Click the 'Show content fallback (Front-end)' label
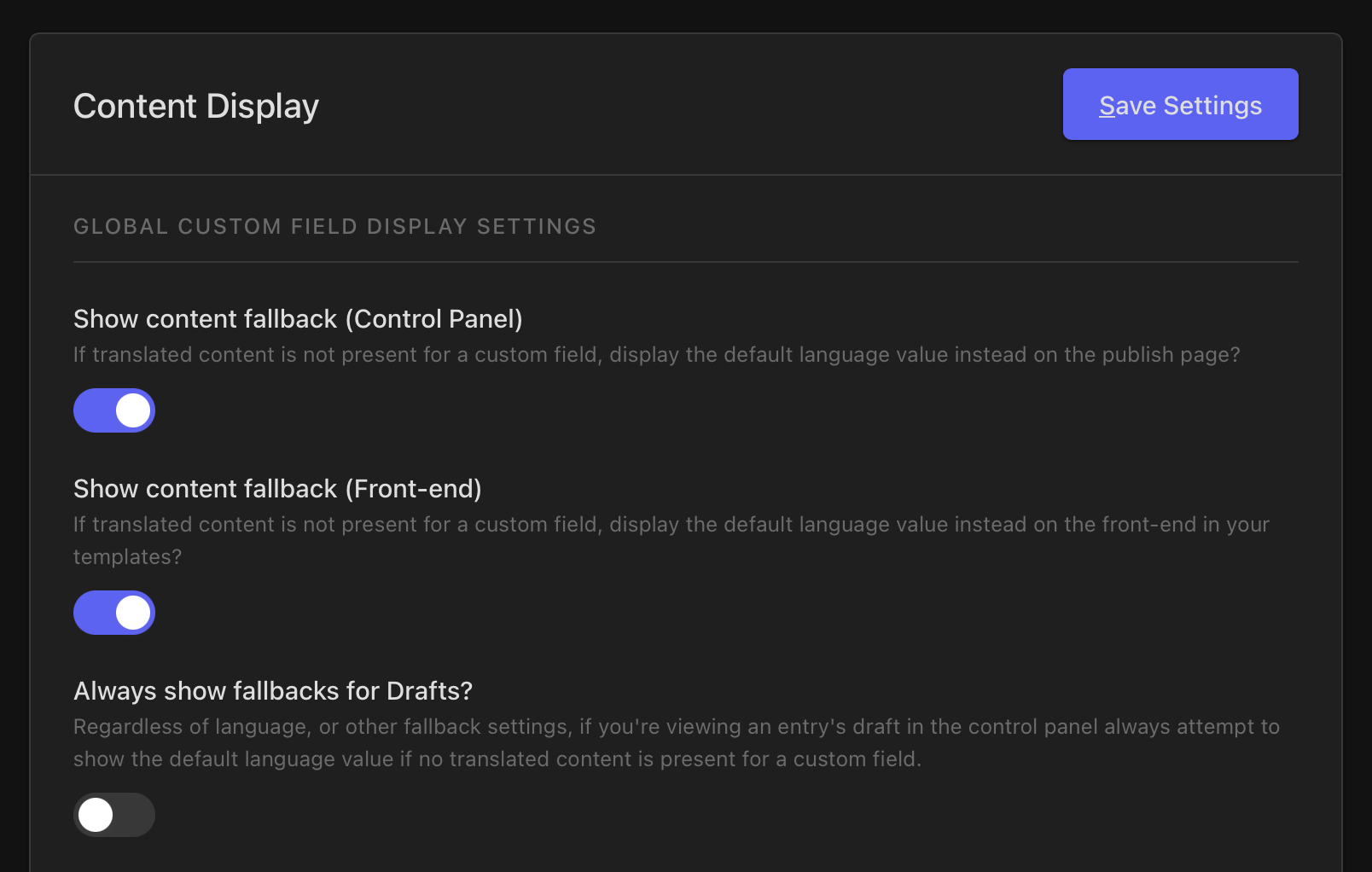Image resolution: width=1372 pixels, height=872 pixels. pos(277,489)
